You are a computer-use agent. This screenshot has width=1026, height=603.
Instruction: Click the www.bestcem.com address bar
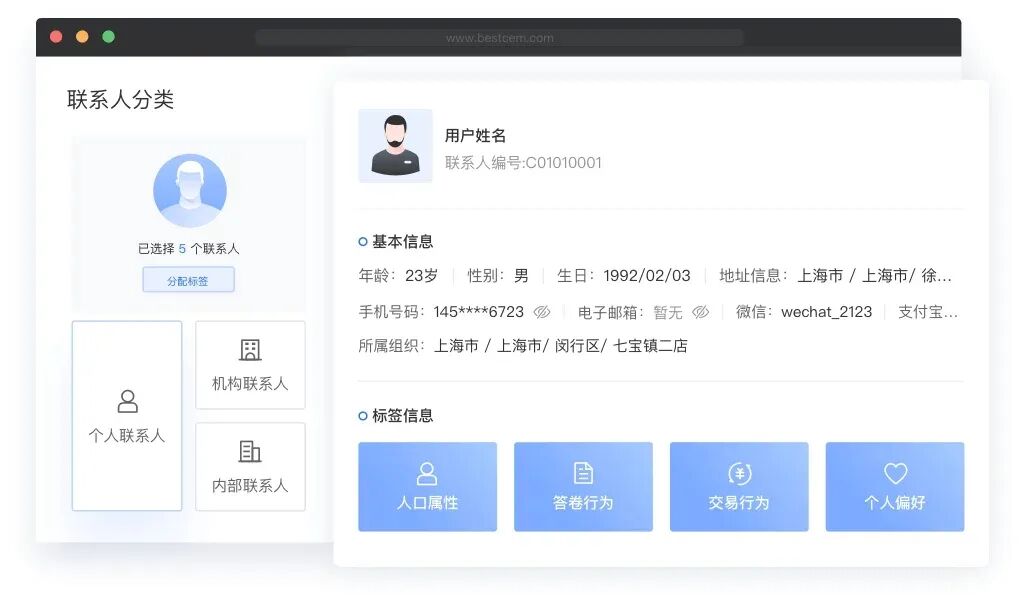(499, 37)
